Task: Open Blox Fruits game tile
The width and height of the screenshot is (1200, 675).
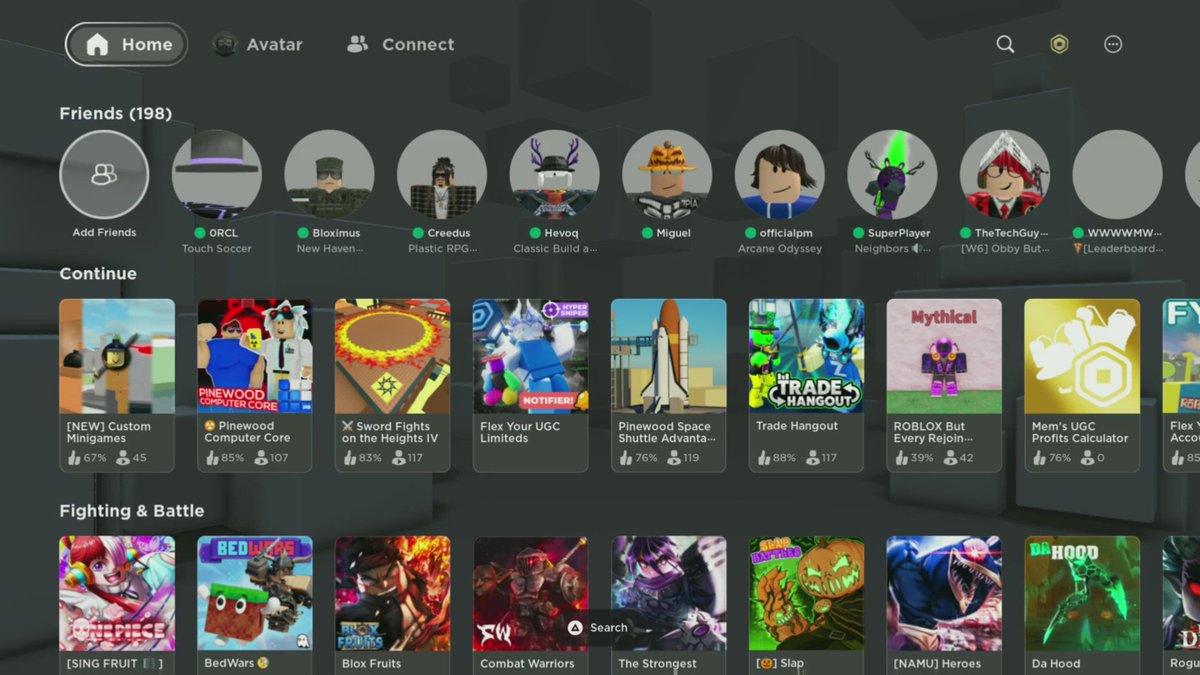Action: coord(392,605)
